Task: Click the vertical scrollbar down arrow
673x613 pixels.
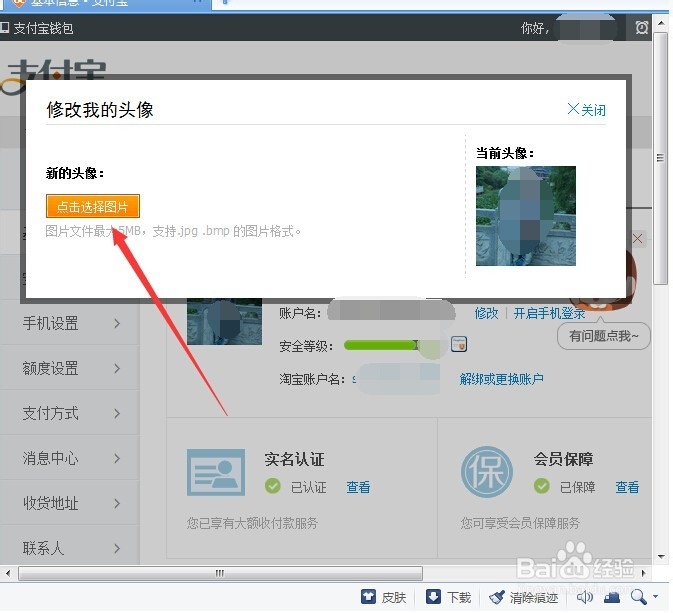Action: [x=661, y=557]
